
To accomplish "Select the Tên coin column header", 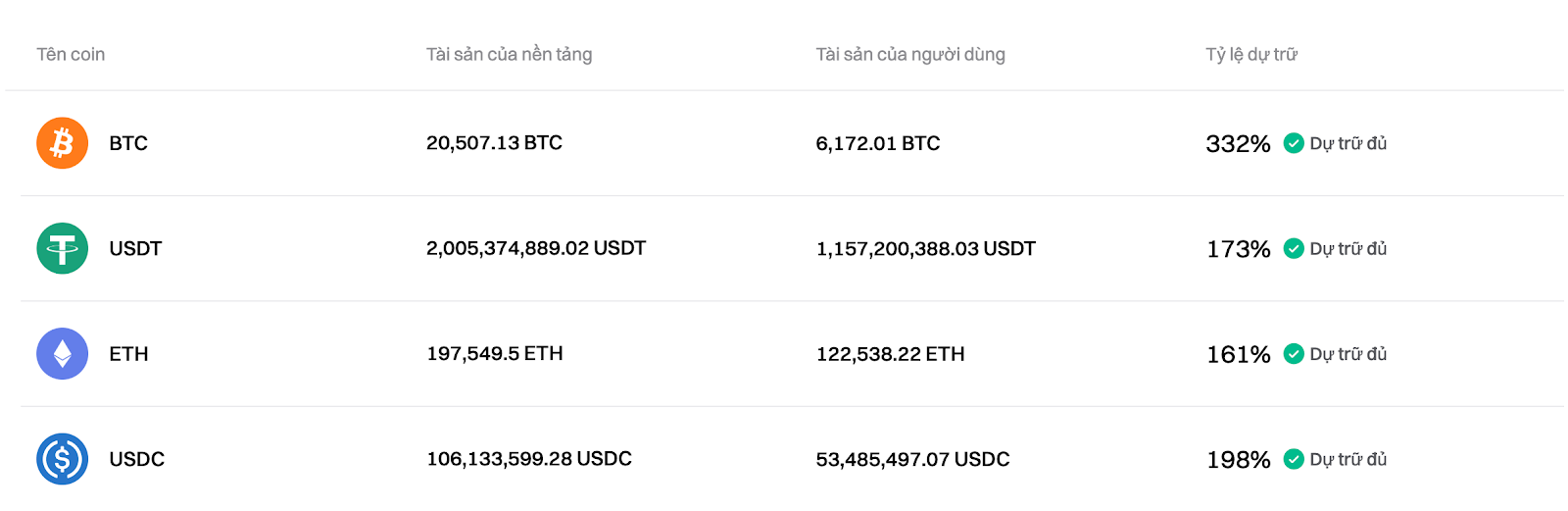I will pyautogui.click(x=71, y=55).
